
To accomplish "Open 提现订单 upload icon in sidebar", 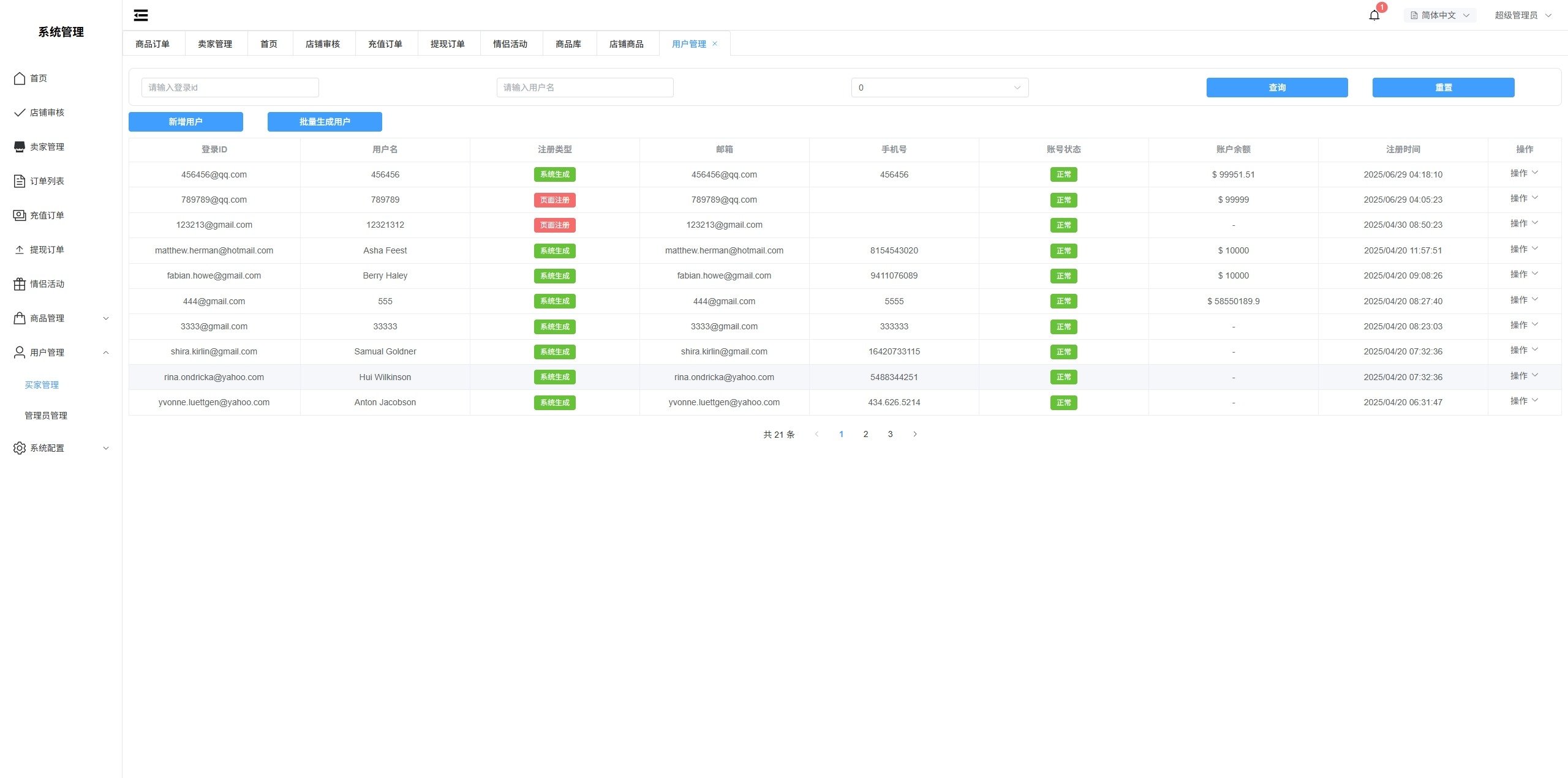I will 20,250.
